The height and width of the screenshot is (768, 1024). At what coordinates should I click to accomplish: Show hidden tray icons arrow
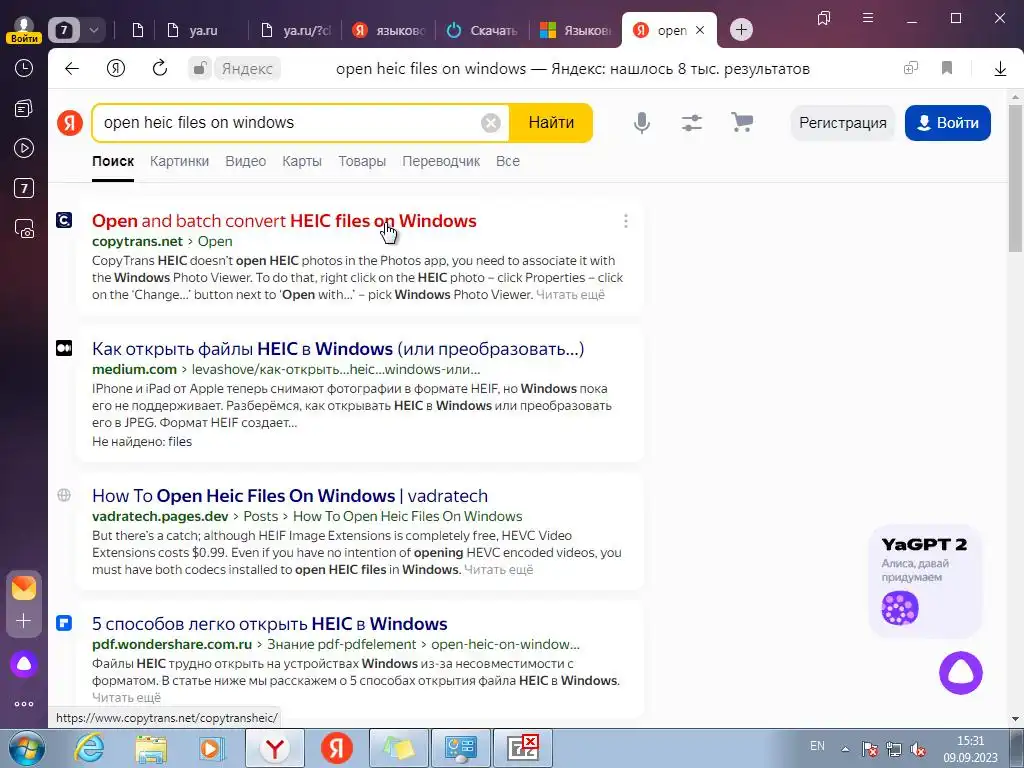pyautogui.click(x=845, y=748)
